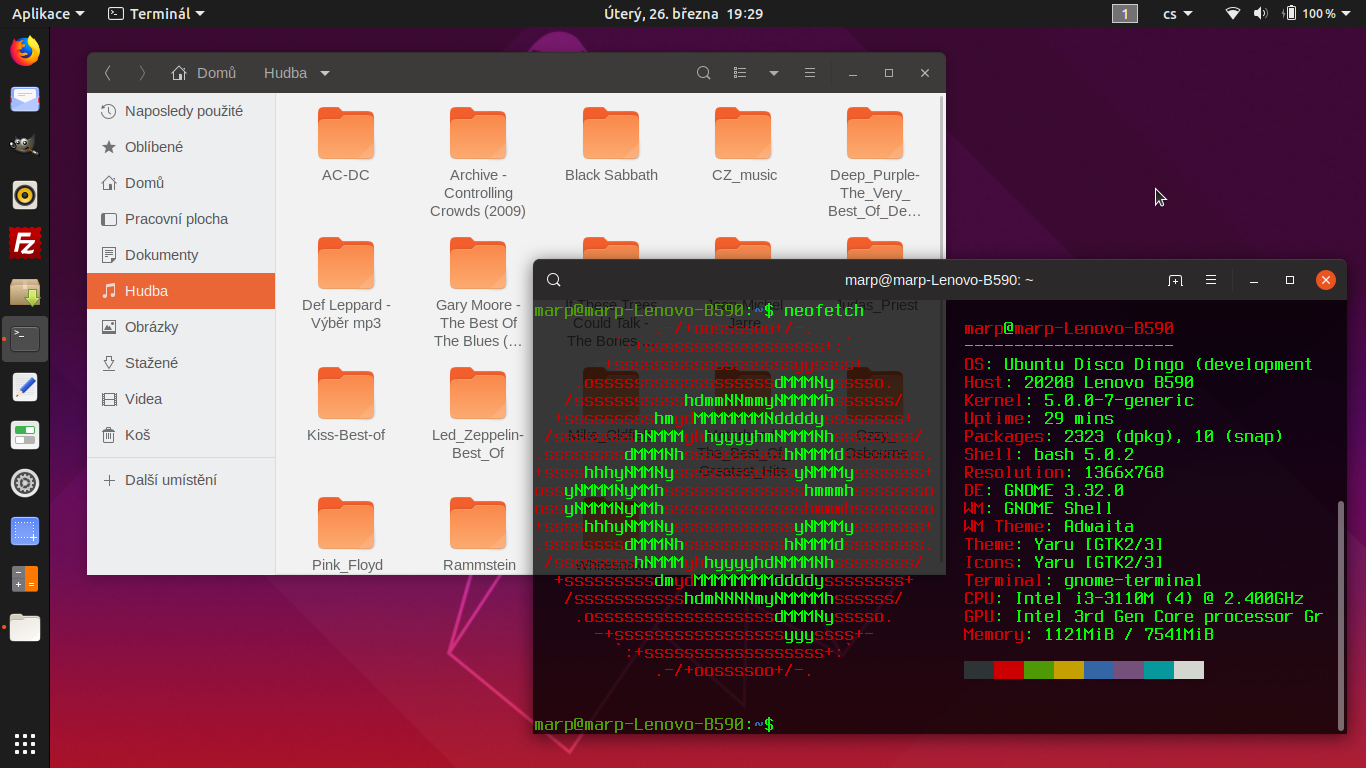Launch Thunderbird mail from the dock

pos(25,99)
